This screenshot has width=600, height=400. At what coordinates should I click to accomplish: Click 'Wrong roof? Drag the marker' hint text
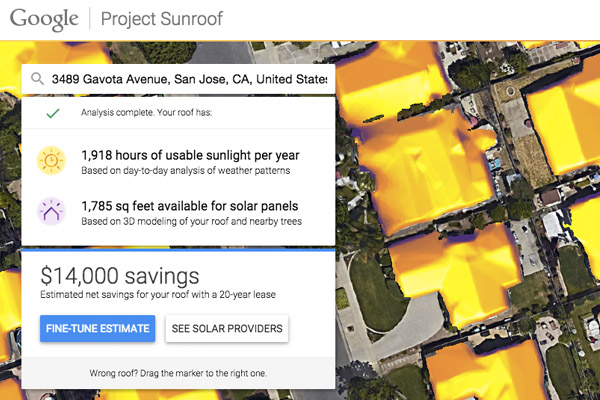178,373
